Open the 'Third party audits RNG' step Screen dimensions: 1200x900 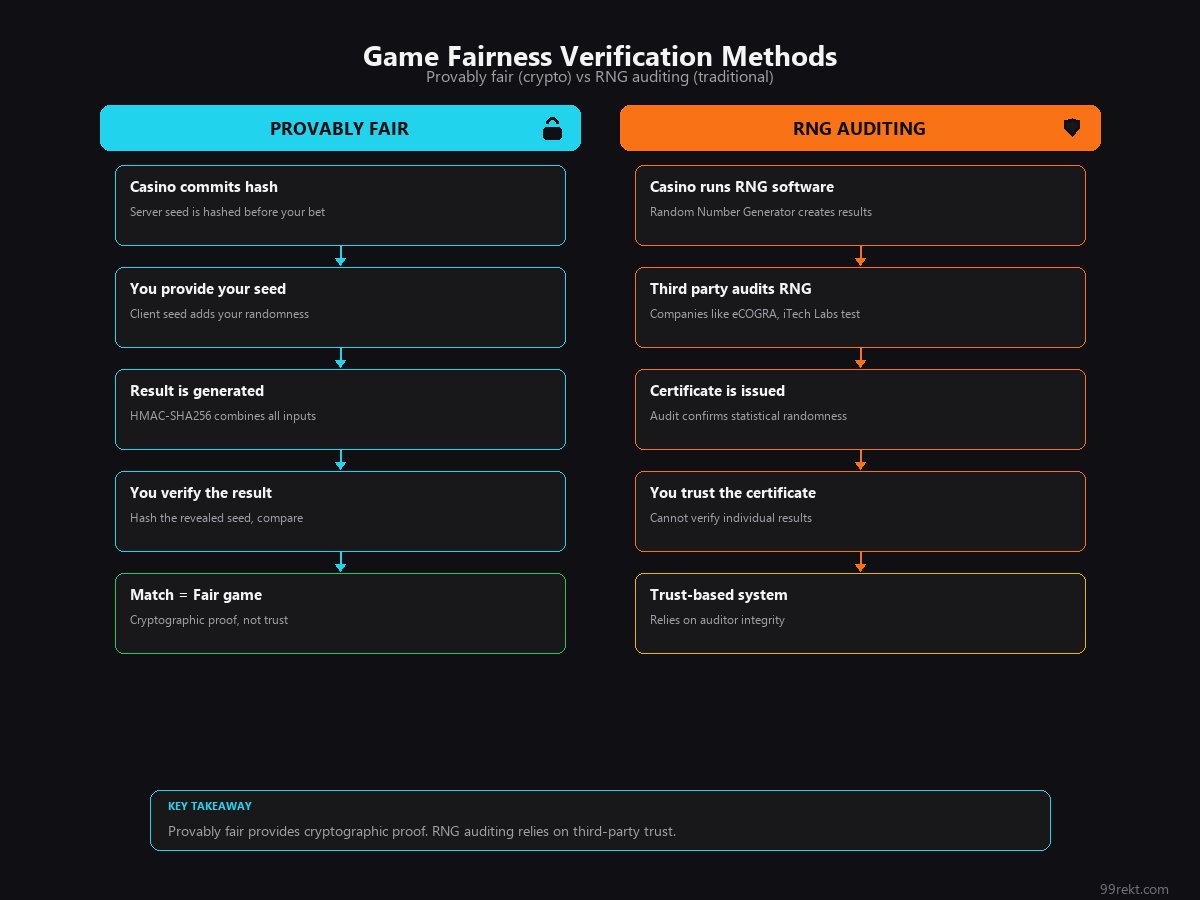[860, 307]
